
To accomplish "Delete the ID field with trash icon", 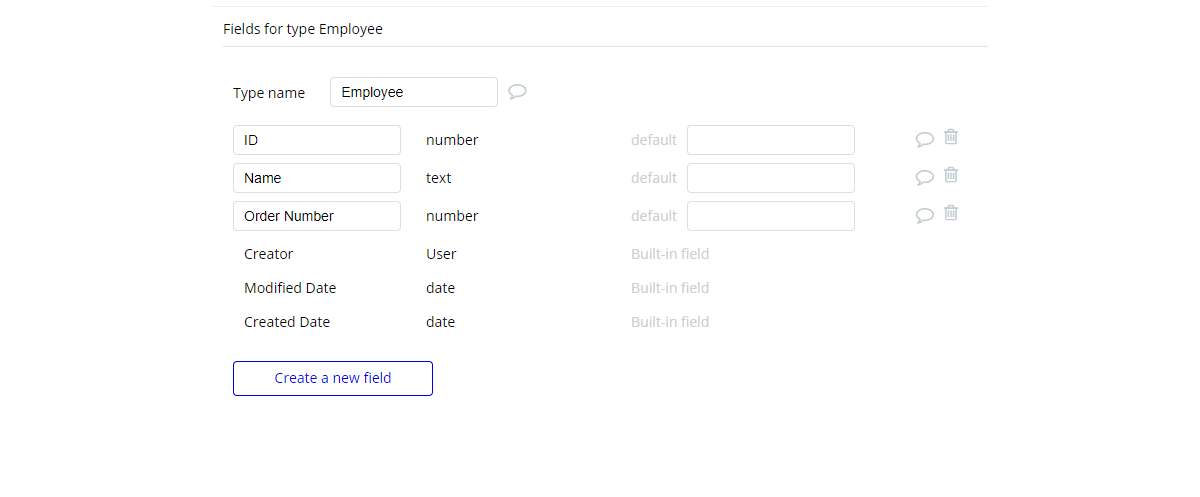I will pos(951,137).
